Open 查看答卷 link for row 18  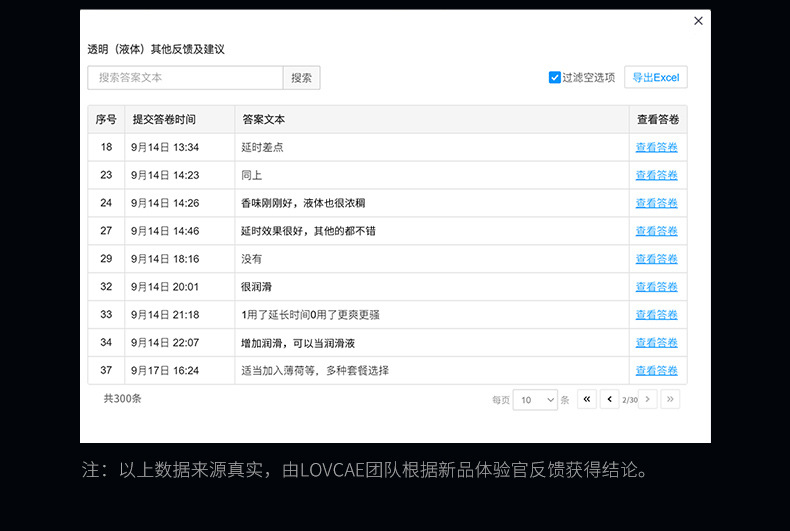pyautogui.click(x=656, y=147)
